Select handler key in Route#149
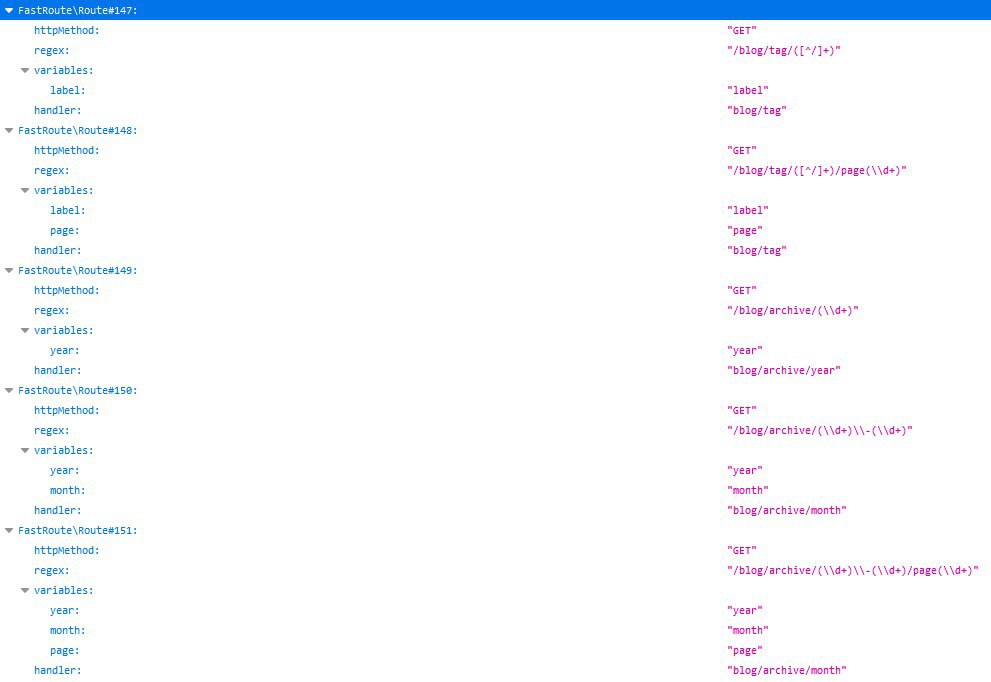This screenshot has width=991, height=682. (x=58, y=370)
